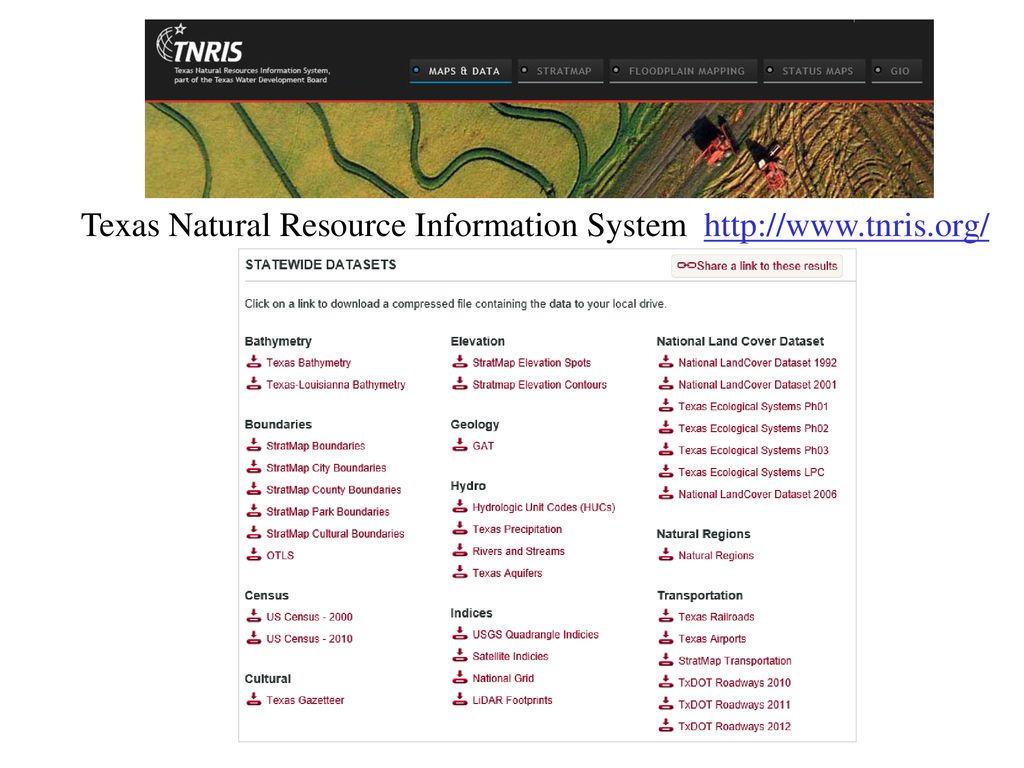Click download icon for USGS Quadrangle Indicies
The width and height of the screenshot is (1024, 768).
[460, 633]
